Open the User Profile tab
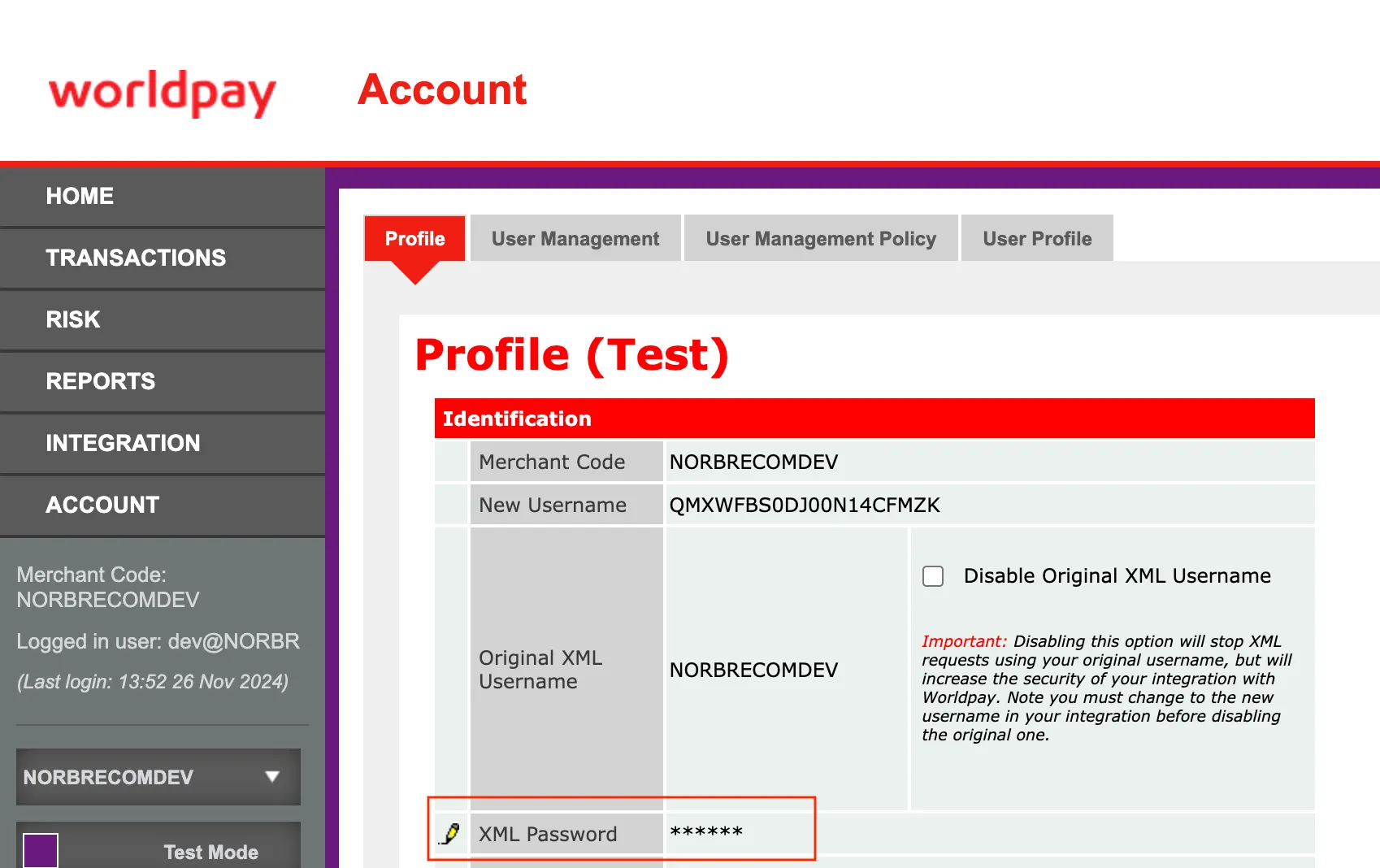Screen dimensions: 1380x868 1037,239
